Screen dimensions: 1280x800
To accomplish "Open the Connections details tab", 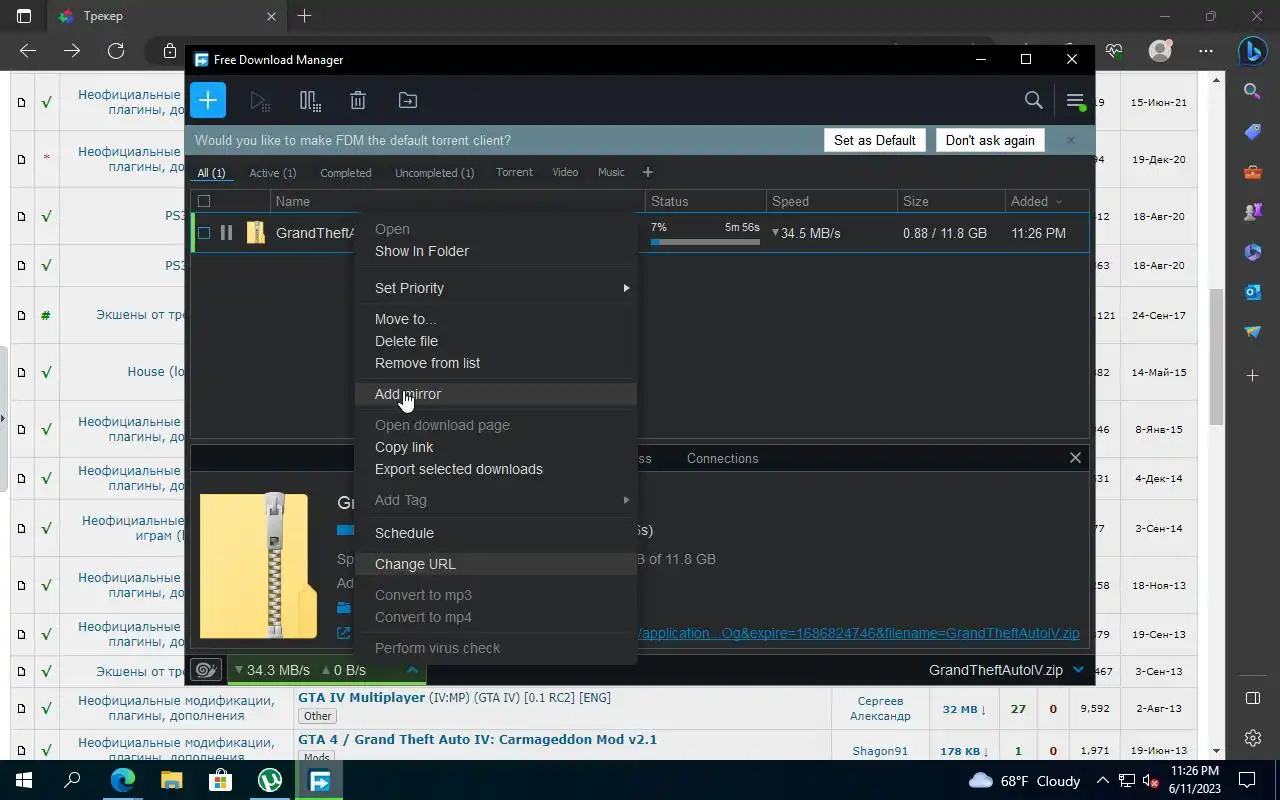I will point(722,458).
